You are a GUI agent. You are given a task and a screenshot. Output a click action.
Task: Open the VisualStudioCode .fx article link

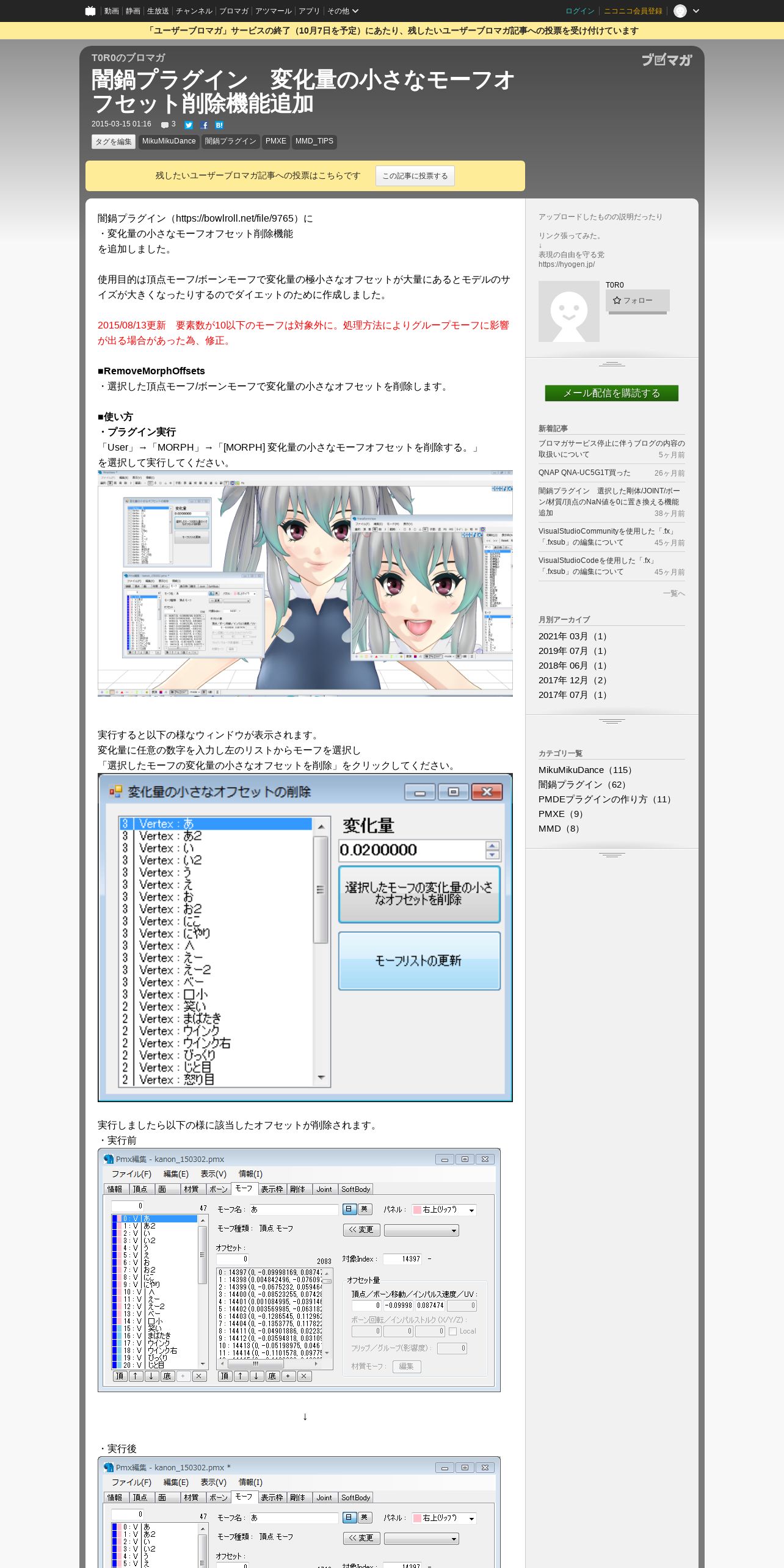point(597,566)
